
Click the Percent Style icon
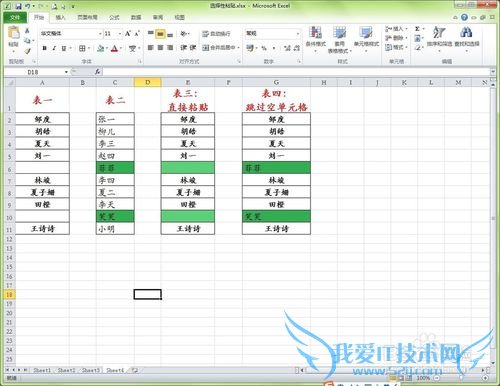(264, 48)
